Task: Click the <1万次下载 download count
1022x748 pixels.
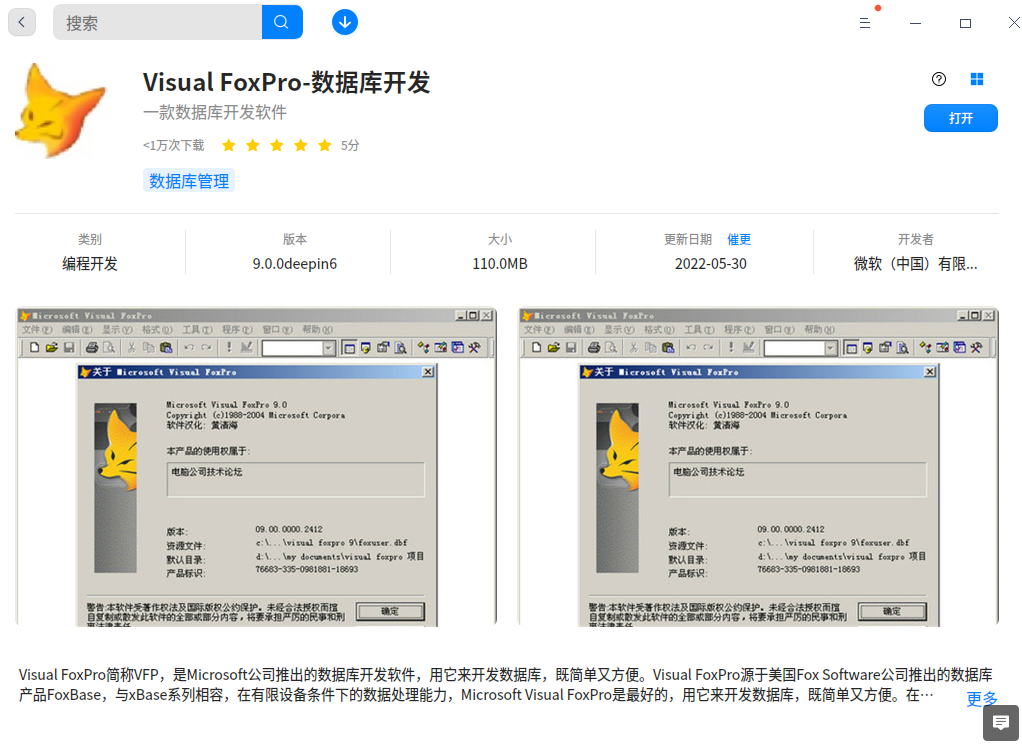Action: point(173,145)
